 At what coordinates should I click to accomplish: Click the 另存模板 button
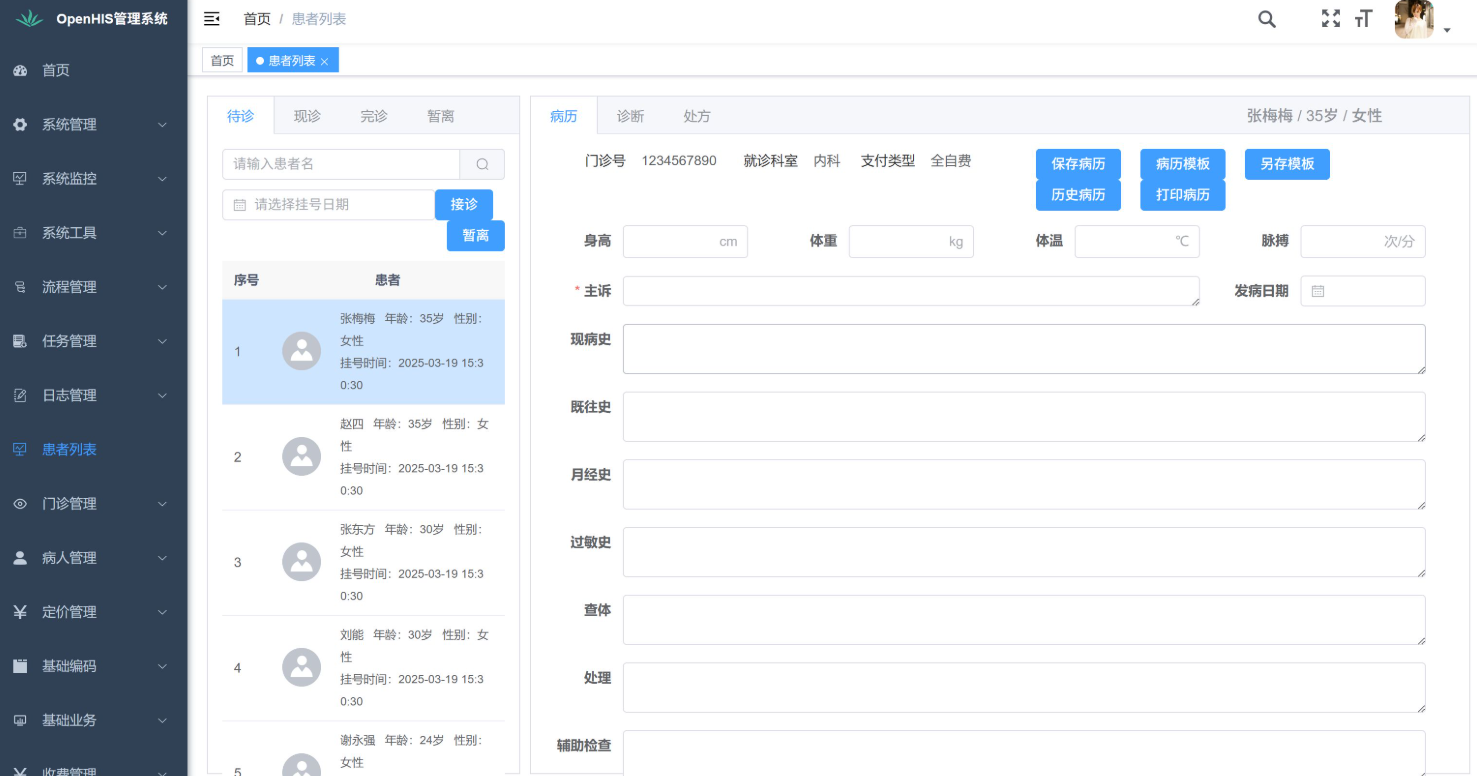[x=1287, y=164]
